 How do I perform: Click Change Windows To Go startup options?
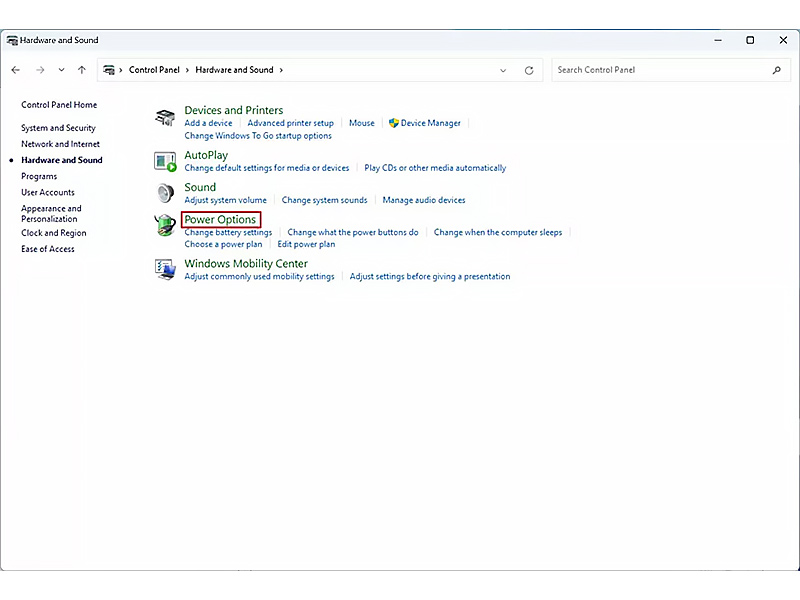258,136
